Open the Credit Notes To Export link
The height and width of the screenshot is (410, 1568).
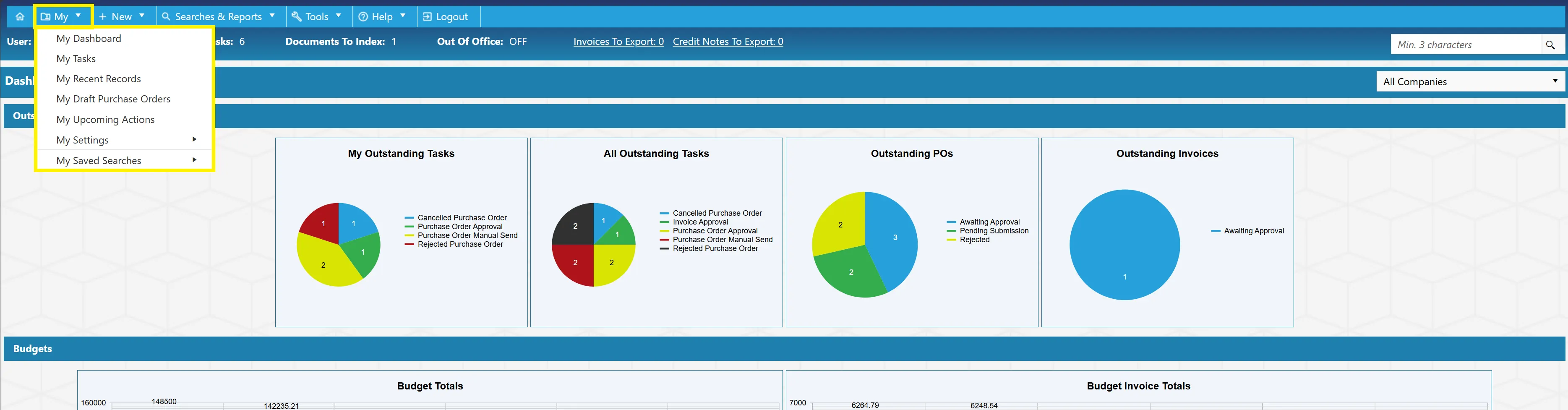(x=728, y=42)
